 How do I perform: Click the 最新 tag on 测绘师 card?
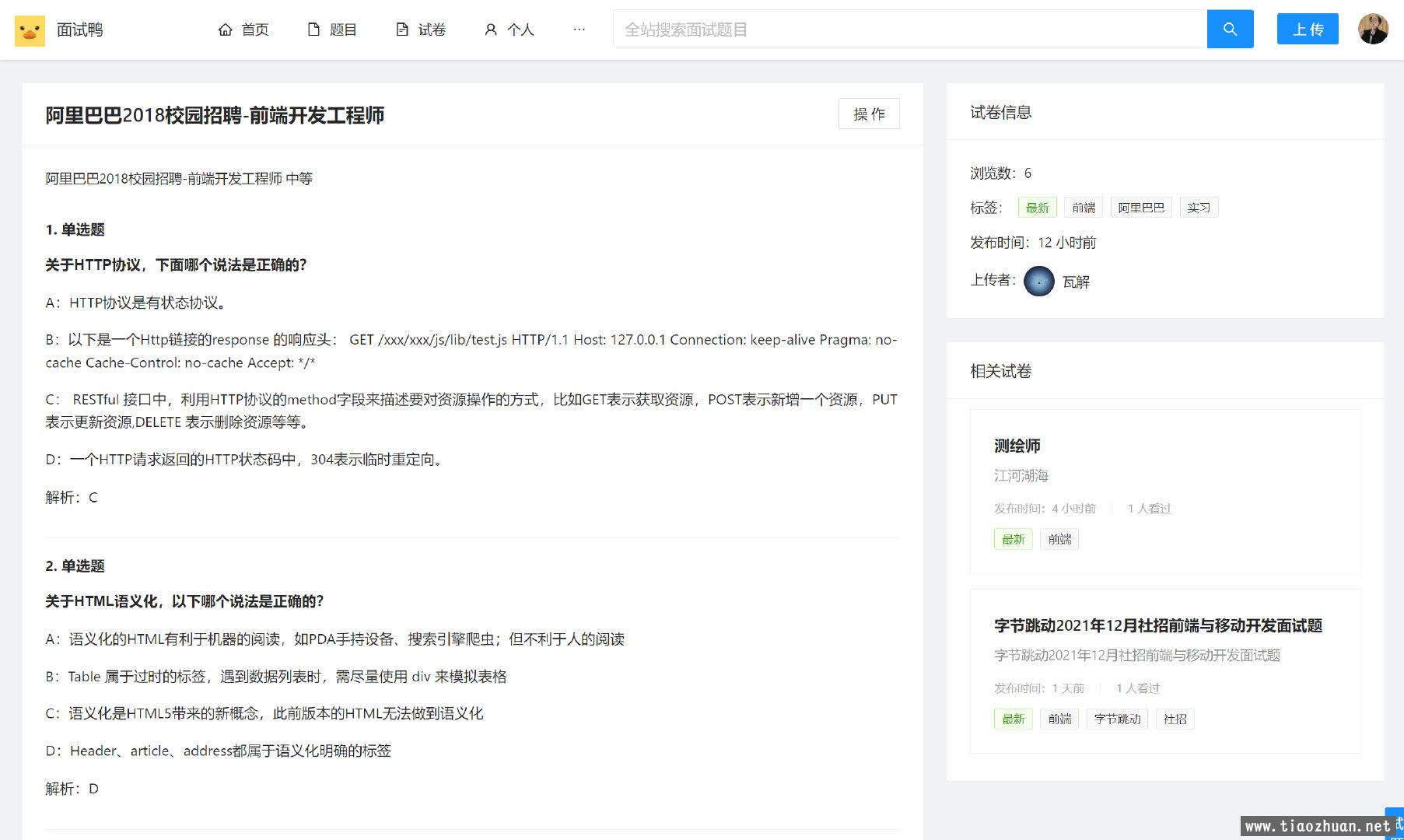[x=1013, y=539]
